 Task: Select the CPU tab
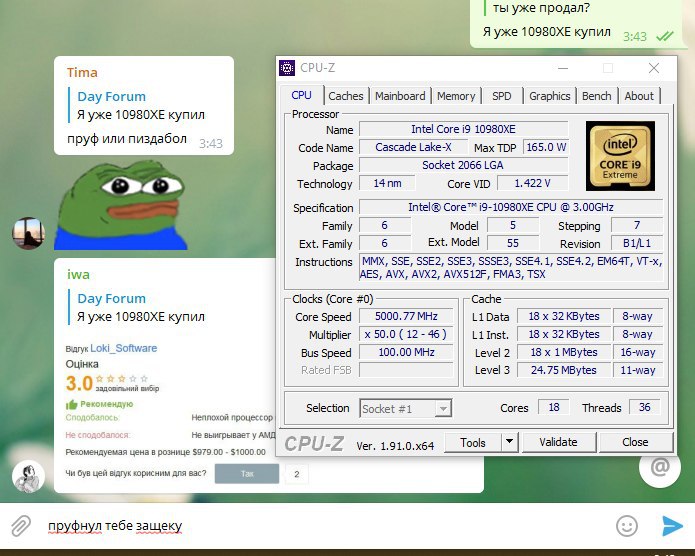click(301, 95)
